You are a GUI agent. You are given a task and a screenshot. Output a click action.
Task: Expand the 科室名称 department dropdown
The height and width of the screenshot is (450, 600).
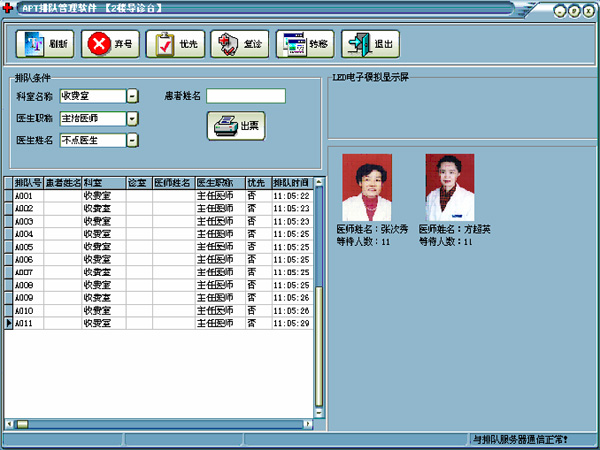click(132, 96)
